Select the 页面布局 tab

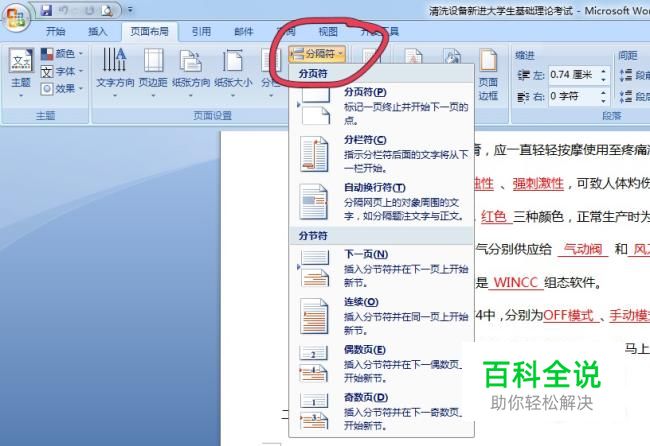(x=149, y=32)
